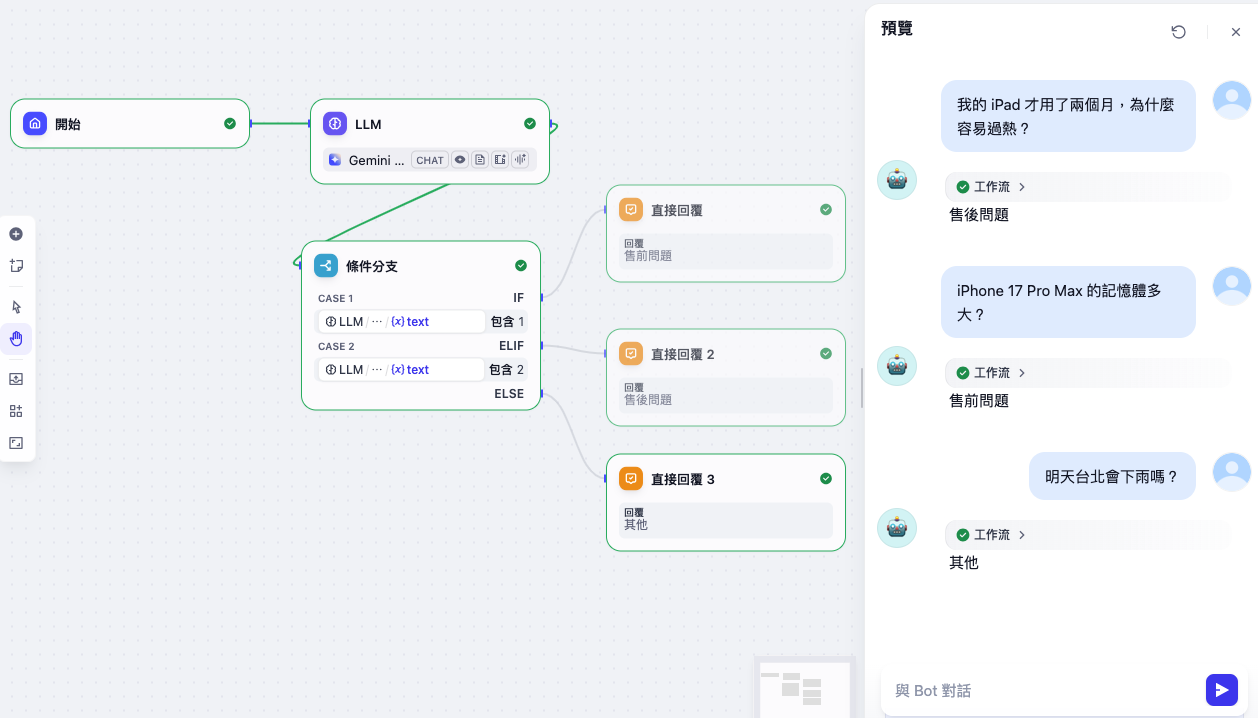Viewport: 1258px width, 718px height.
Task: Click the add node plus icon
Action: [16, 234]
